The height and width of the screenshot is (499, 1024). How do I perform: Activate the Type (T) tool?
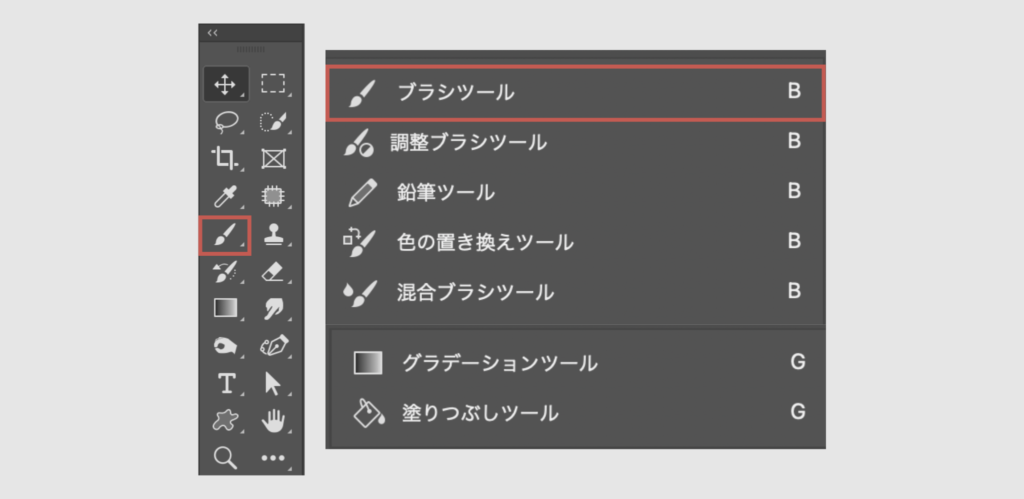(226, 383)
